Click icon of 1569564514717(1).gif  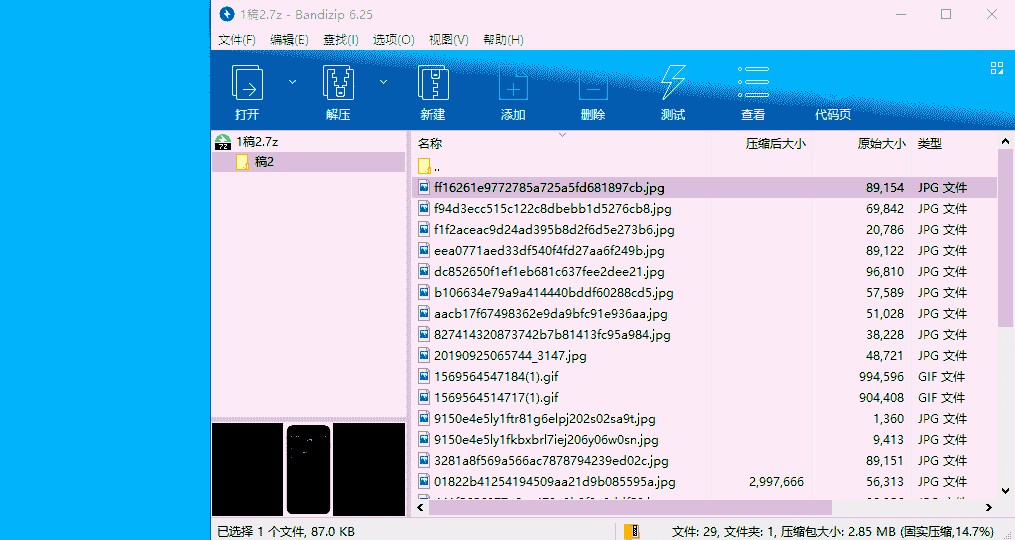click(424, 397)
